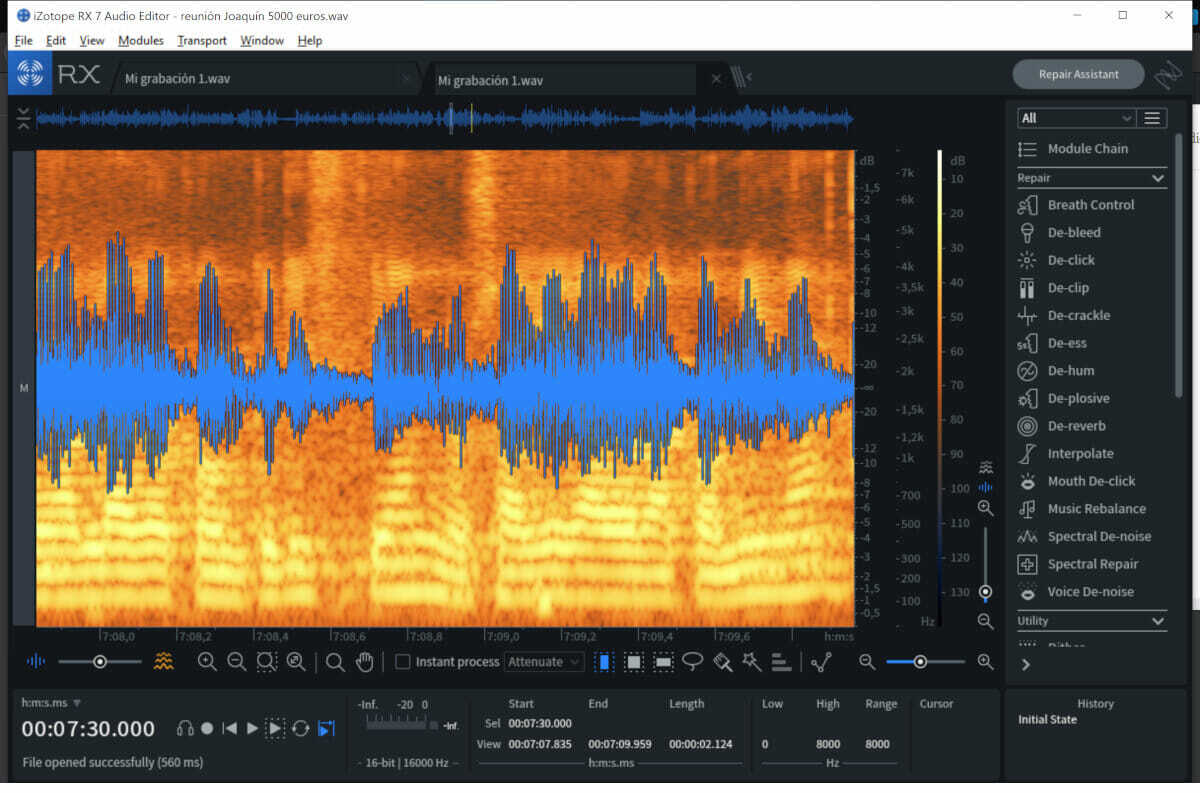Toggle the time selection tool
The height and width of the screenshot is (793, 1200).
pos(603,662)
